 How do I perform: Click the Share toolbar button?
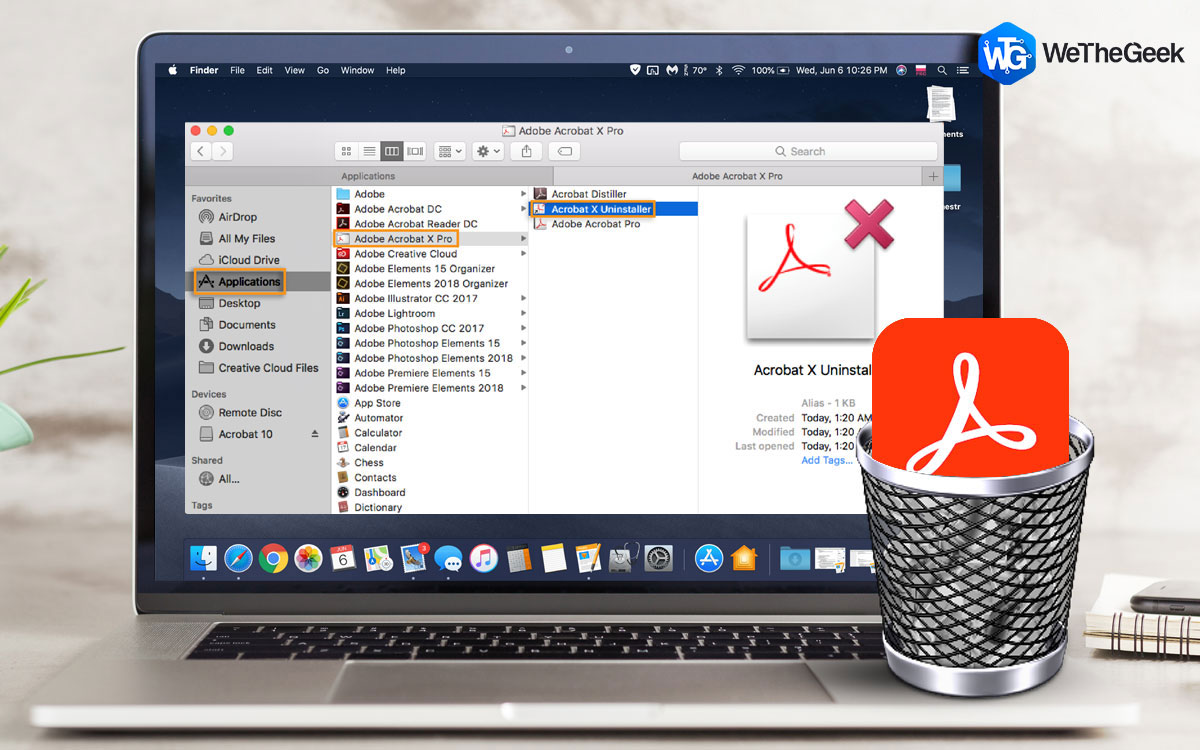coord(526,151)
